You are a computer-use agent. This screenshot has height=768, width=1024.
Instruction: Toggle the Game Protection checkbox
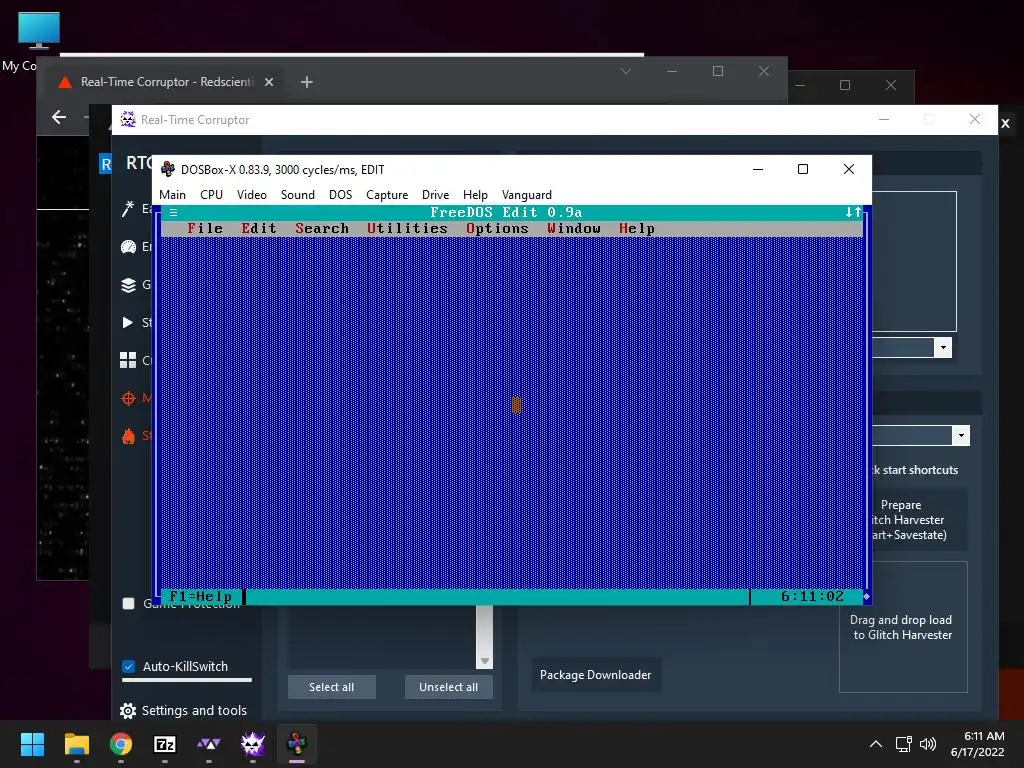pos(129,603)
